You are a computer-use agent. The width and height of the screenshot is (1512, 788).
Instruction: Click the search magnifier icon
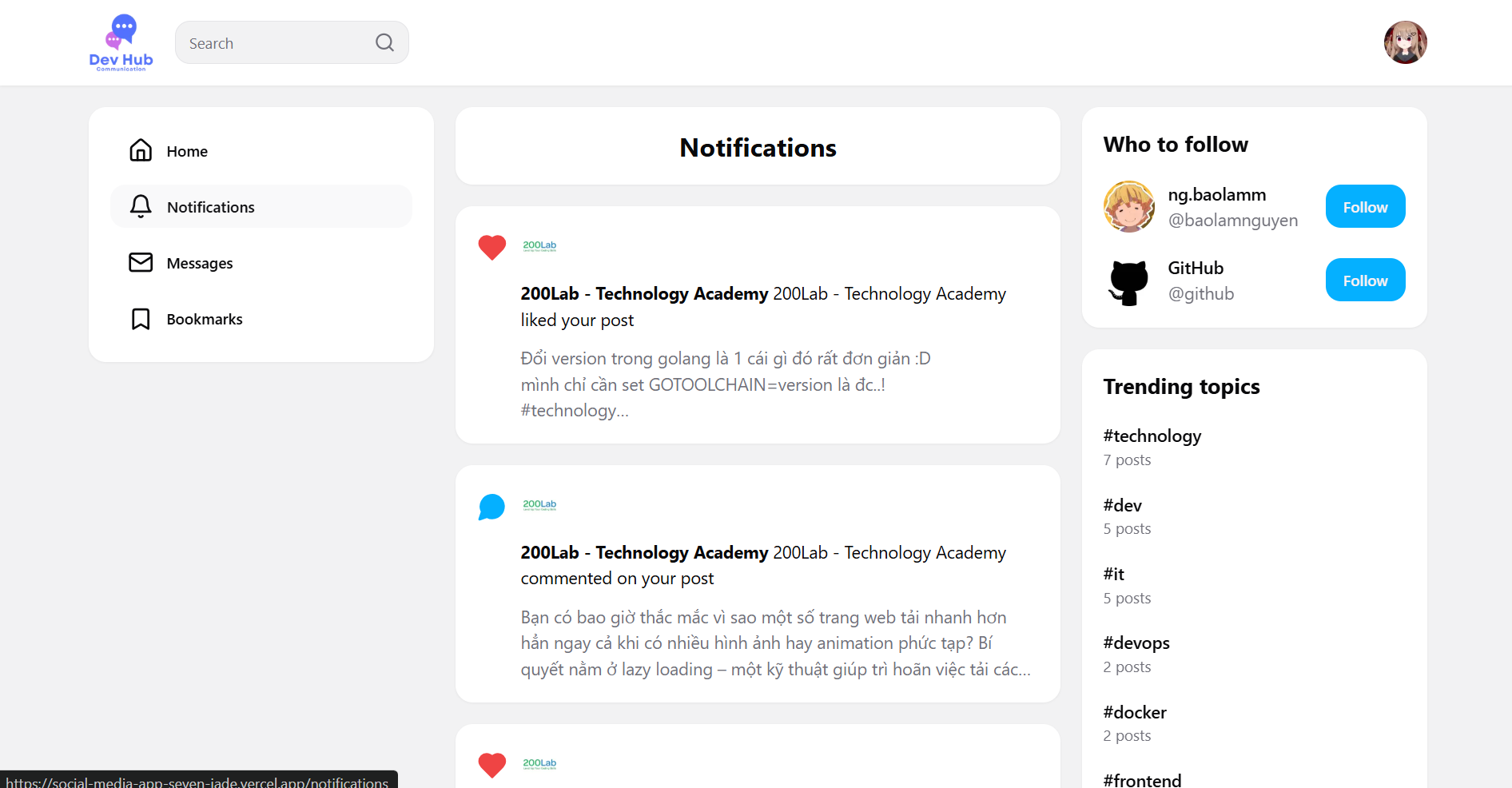(384, 42)
